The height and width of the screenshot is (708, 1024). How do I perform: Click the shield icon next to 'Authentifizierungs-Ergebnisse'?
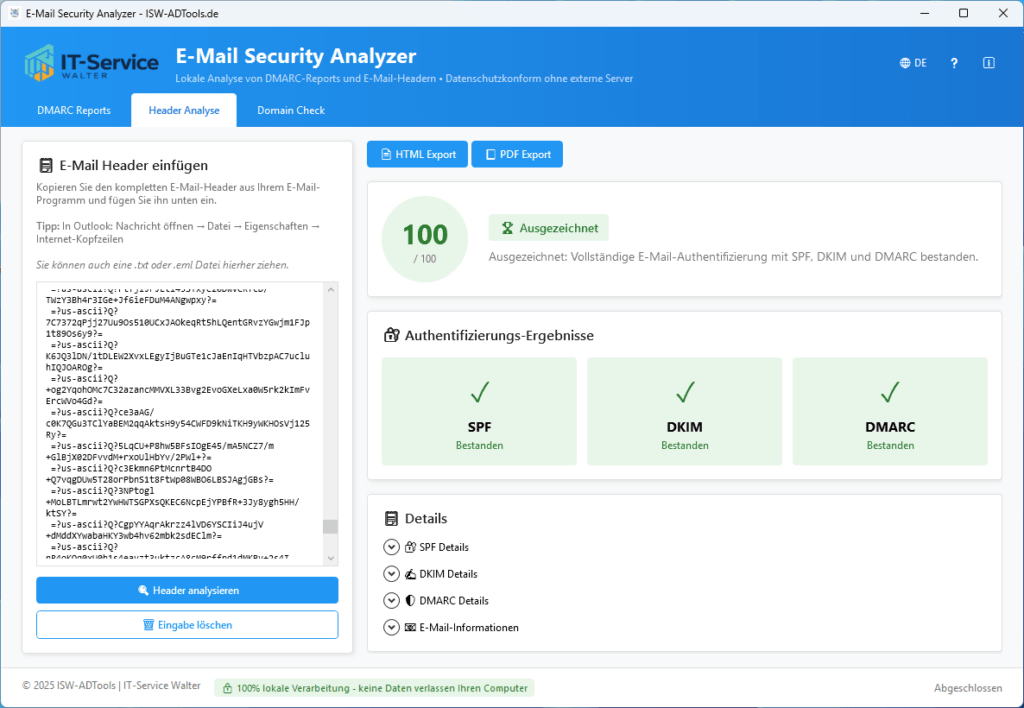tap(391, 335)
